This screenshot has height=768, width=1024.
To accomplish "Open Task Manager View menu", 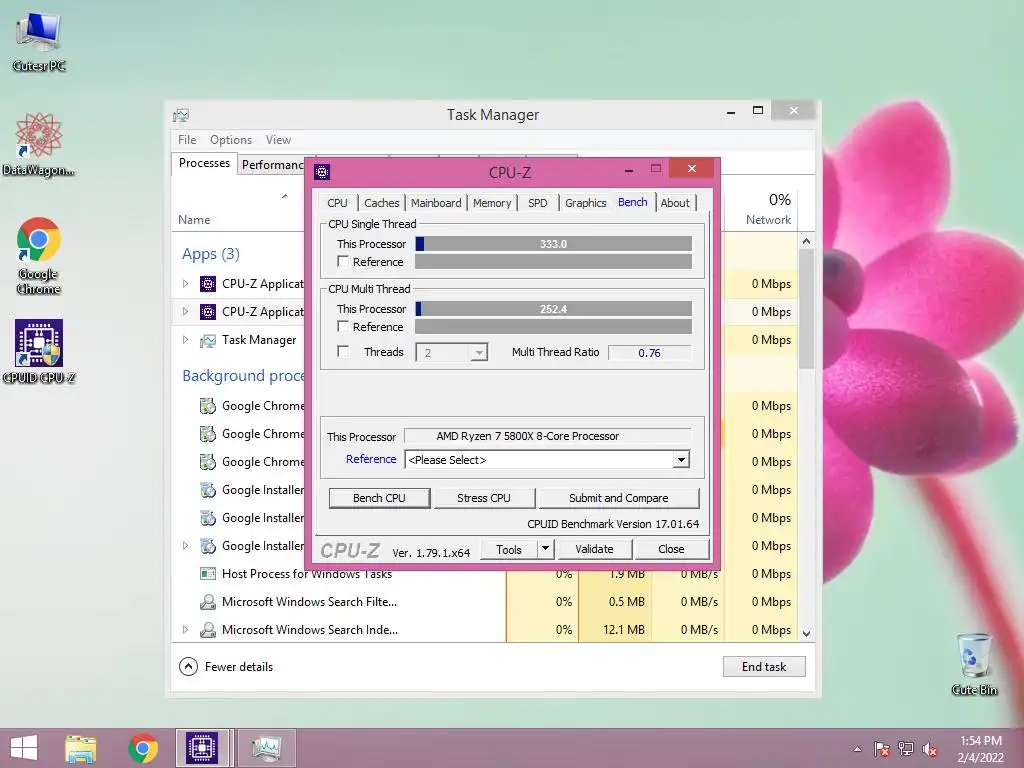I will click(278, 140).
